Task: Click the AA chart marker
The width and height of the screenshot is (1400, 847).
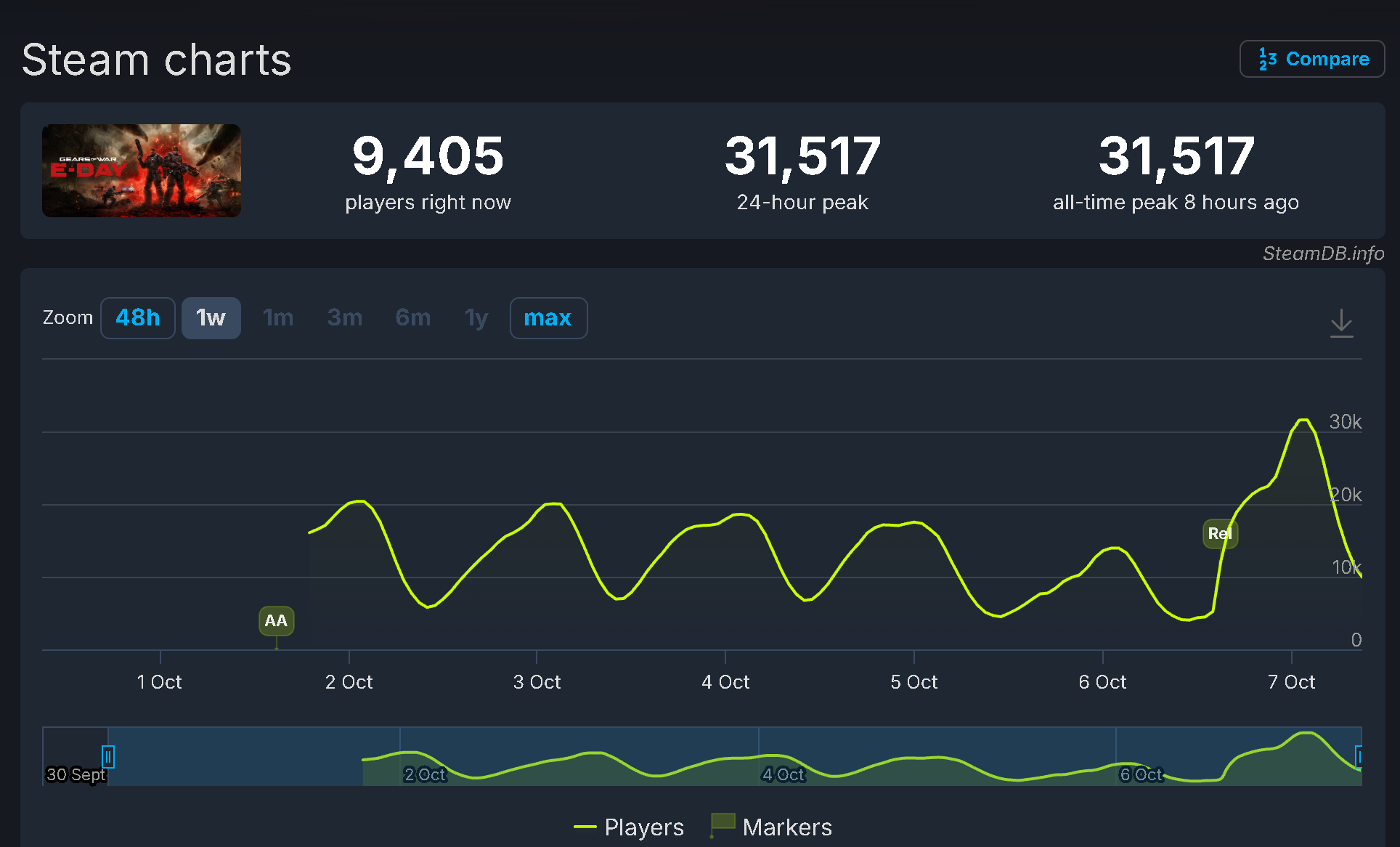Action: point(276,621)
